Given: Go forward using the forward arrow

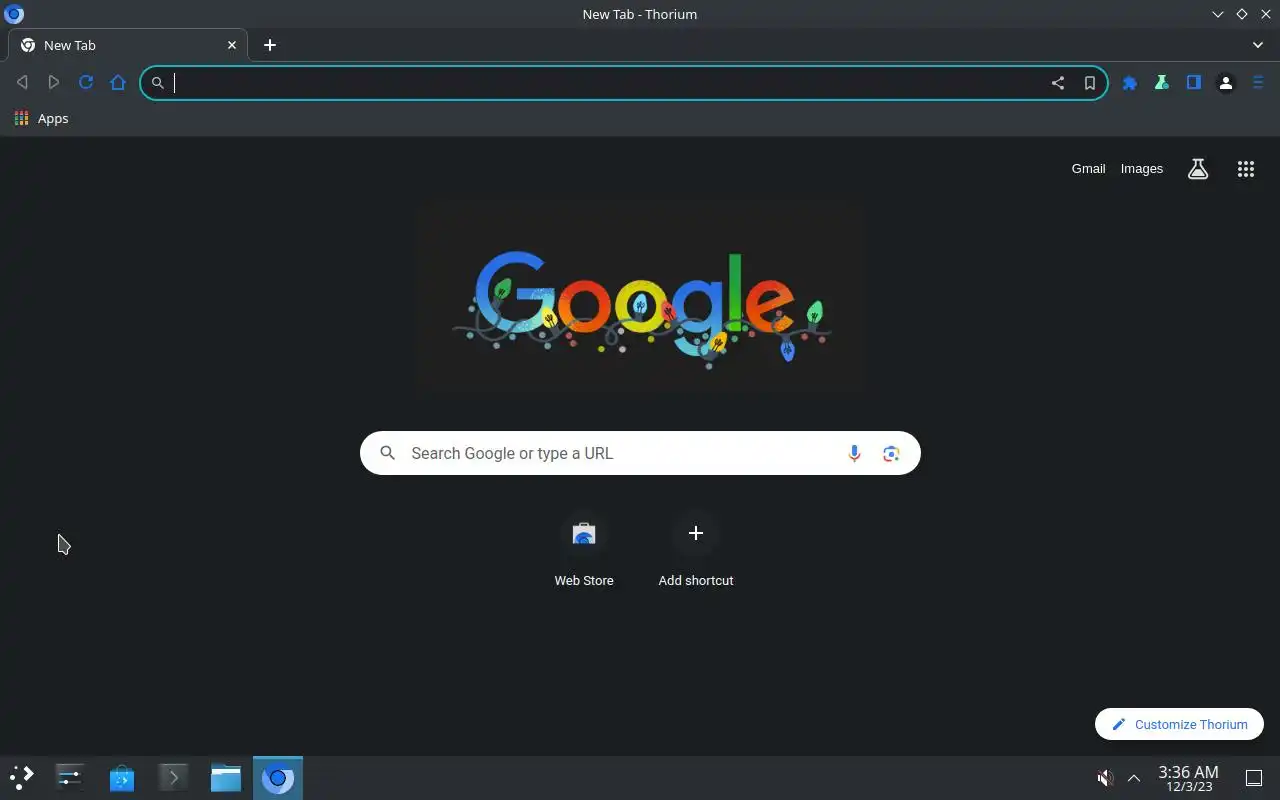Looking at the screenshot, I should pos(54,83).
